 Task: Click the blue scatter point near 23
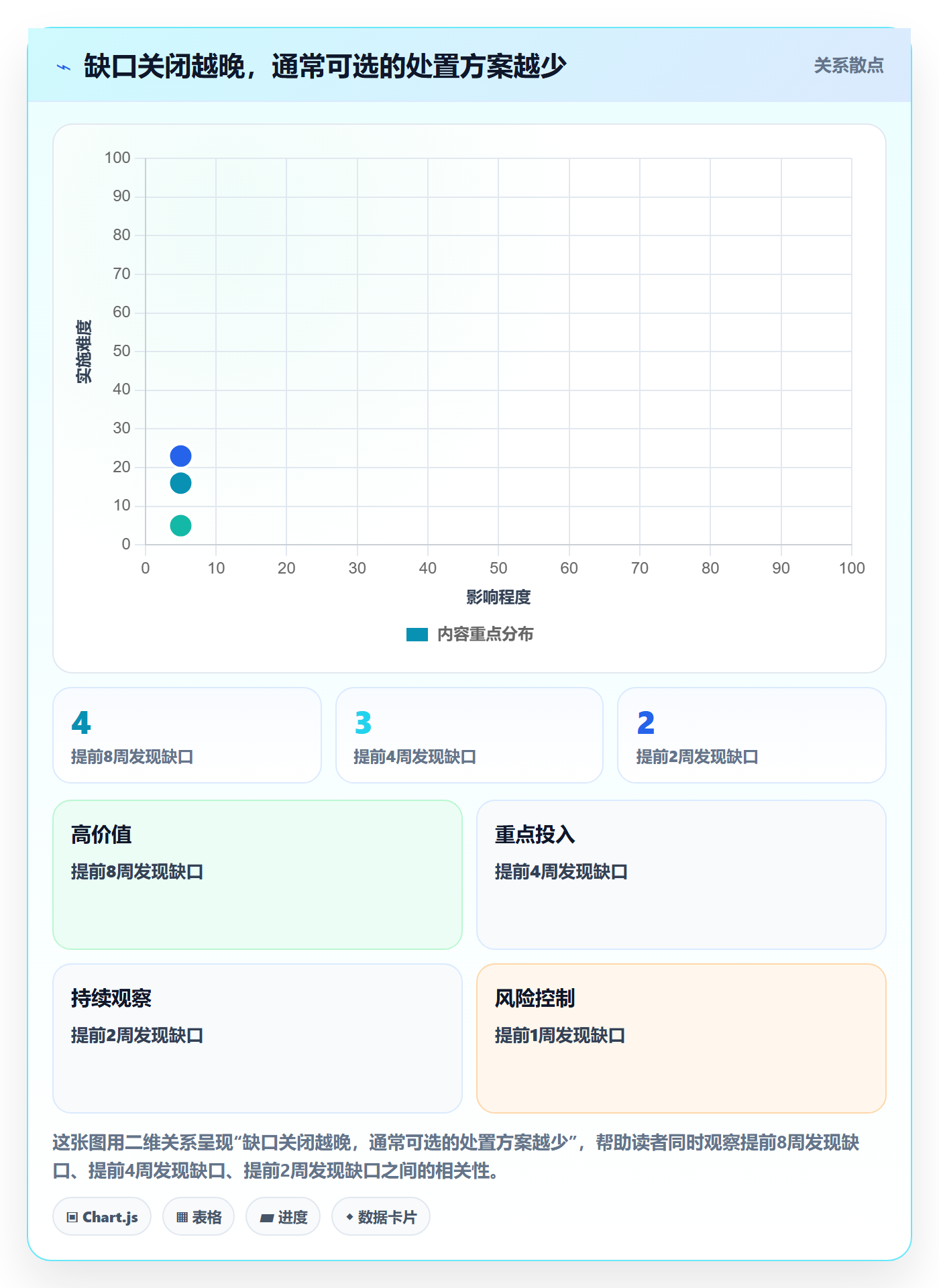pos(180,456)
